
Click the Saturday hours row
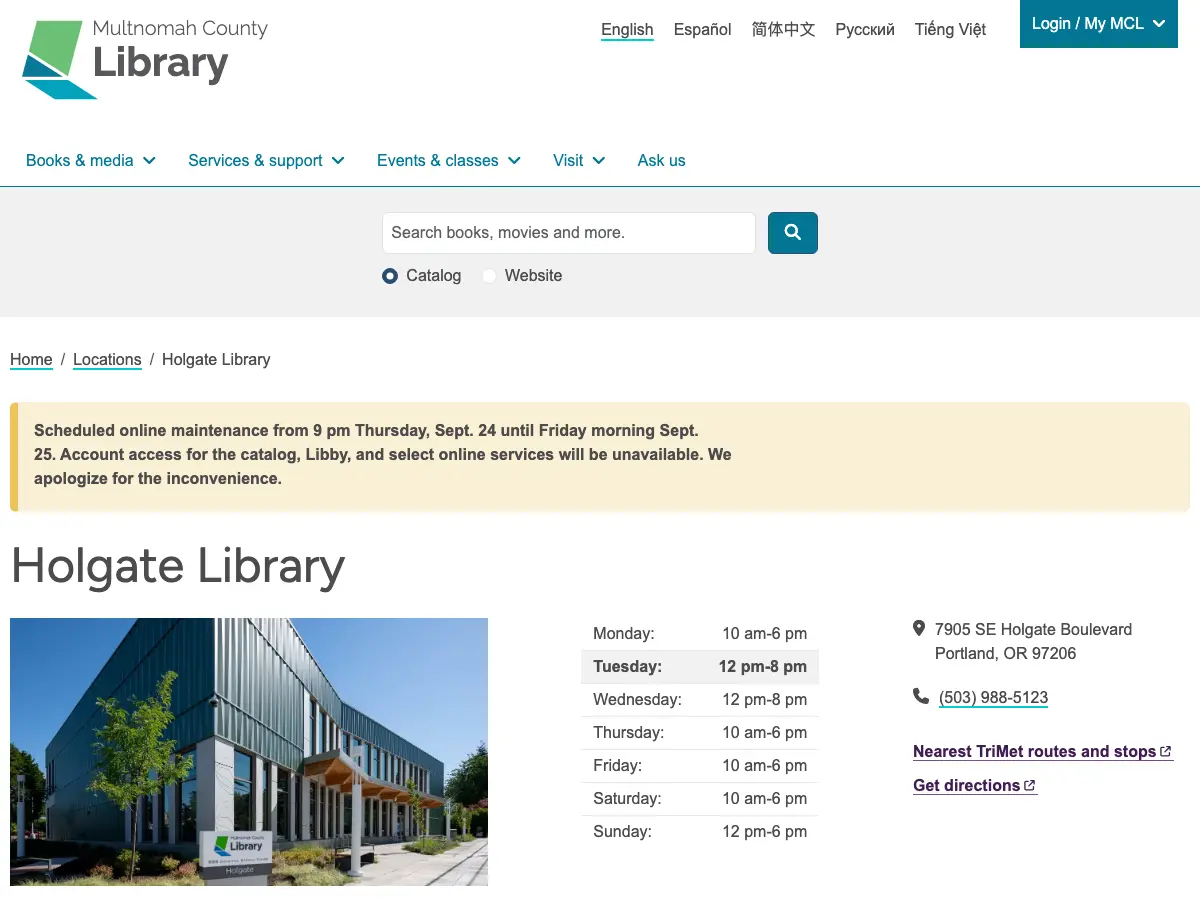pos(700,799)
